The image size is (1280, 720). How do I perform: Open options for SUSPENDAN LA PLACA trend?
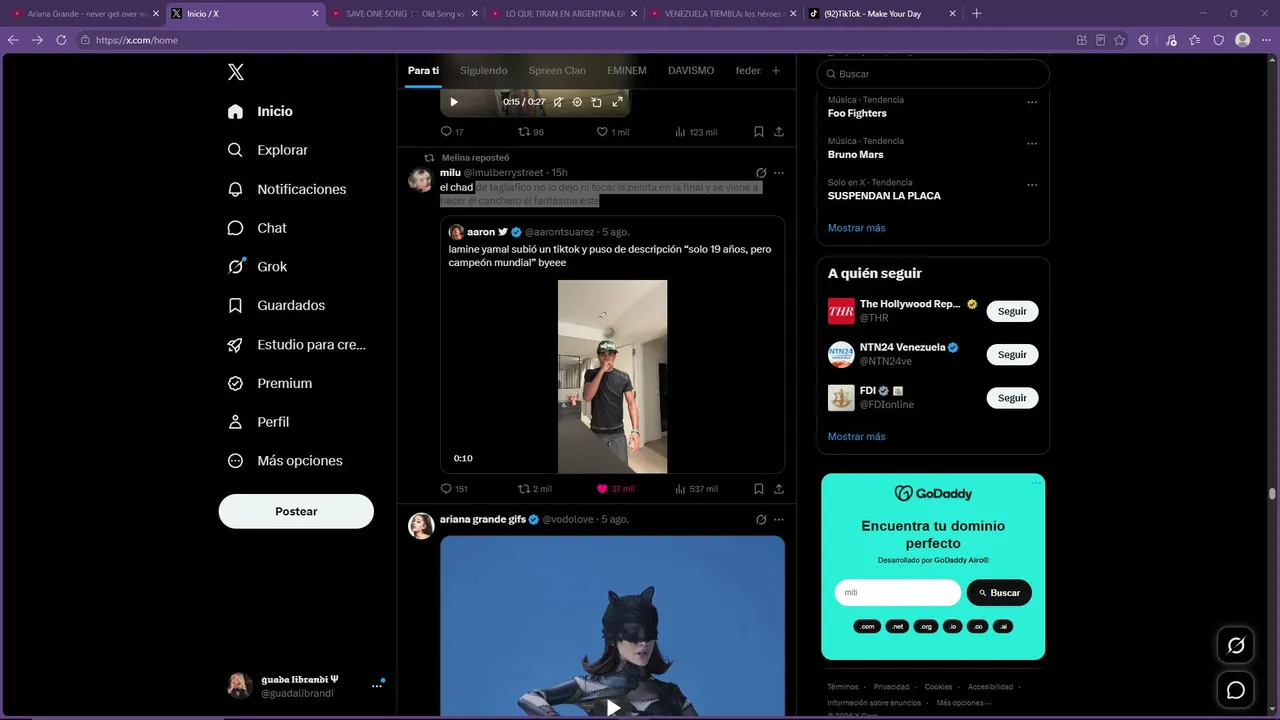(x=1032, y=185)
